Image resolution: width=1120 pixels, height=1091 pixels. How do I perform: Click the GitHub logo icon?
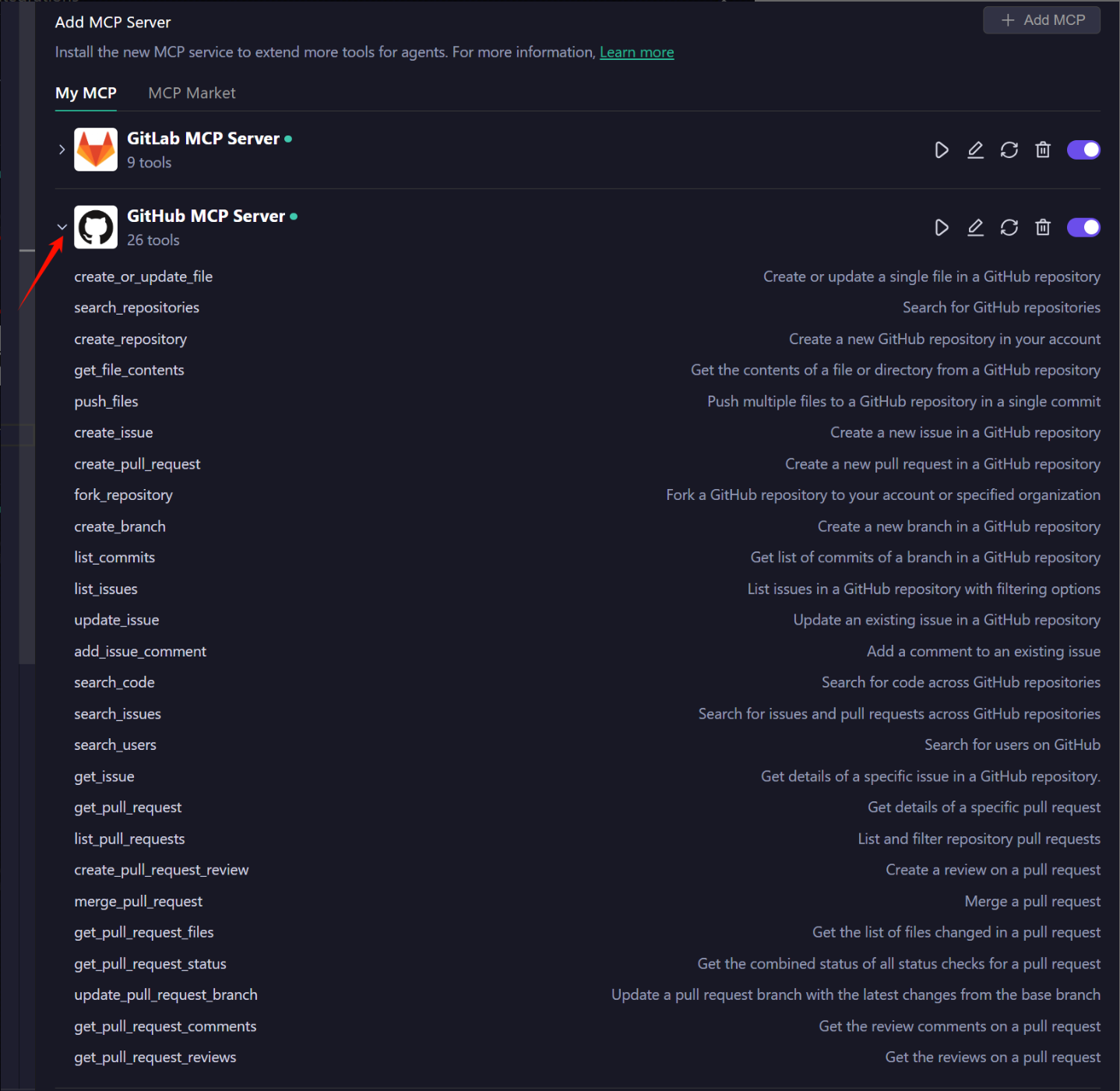96,227
